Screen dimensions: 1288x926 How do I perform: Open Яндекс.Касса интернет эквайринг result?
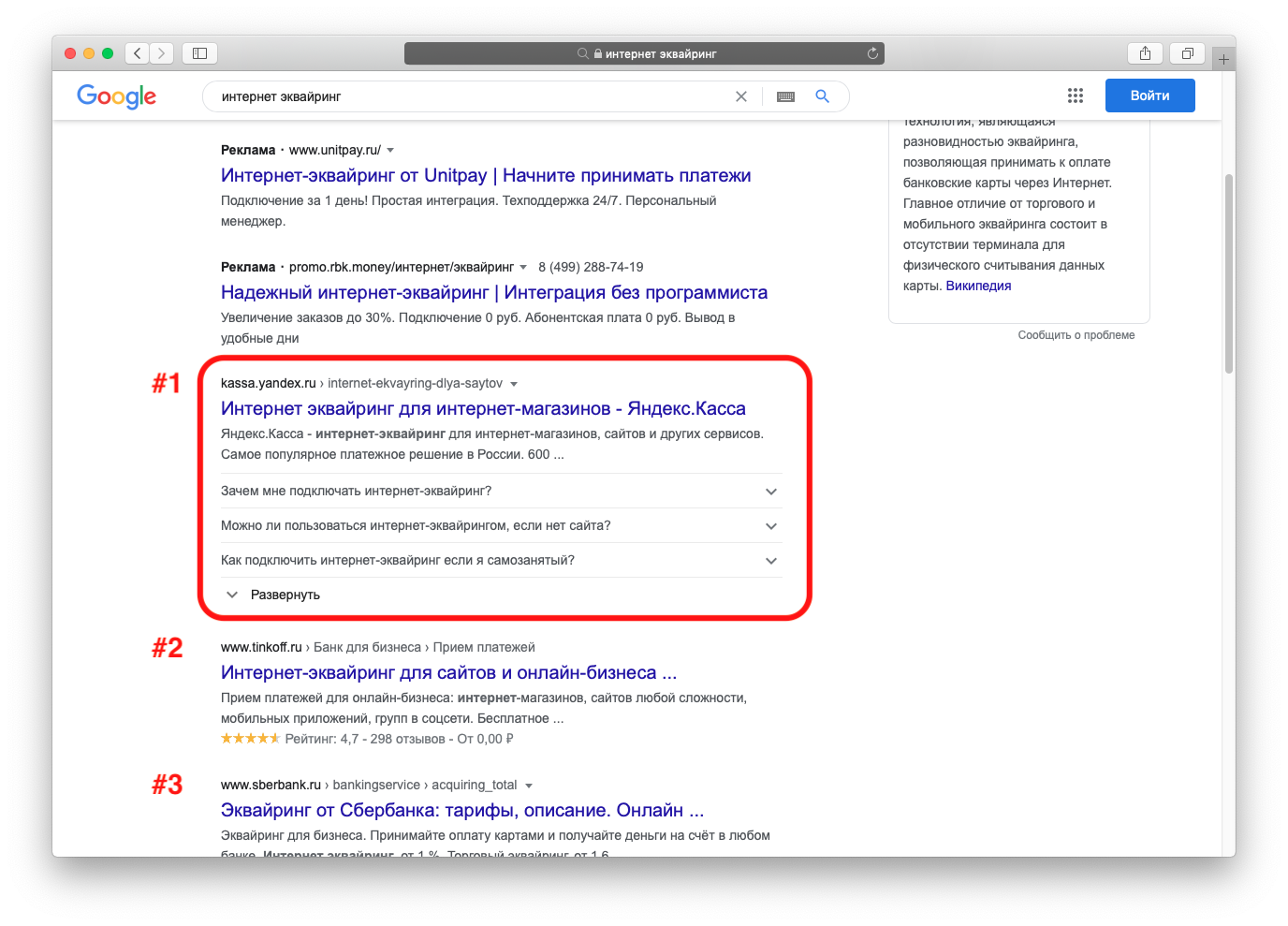[x=483, y=408]
